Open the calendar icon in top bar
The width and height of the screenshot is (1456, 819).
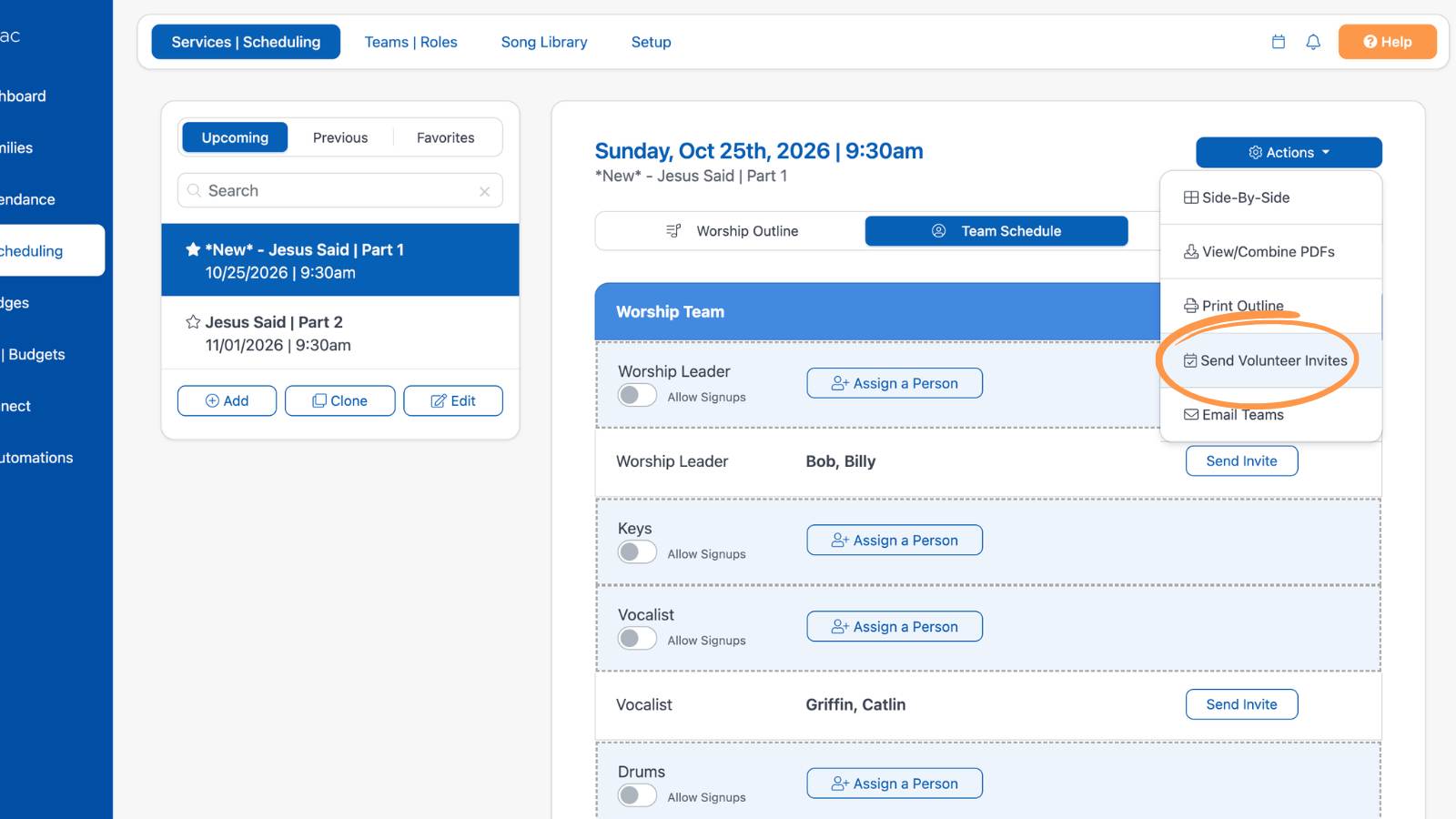click(x=1279, y=42)
